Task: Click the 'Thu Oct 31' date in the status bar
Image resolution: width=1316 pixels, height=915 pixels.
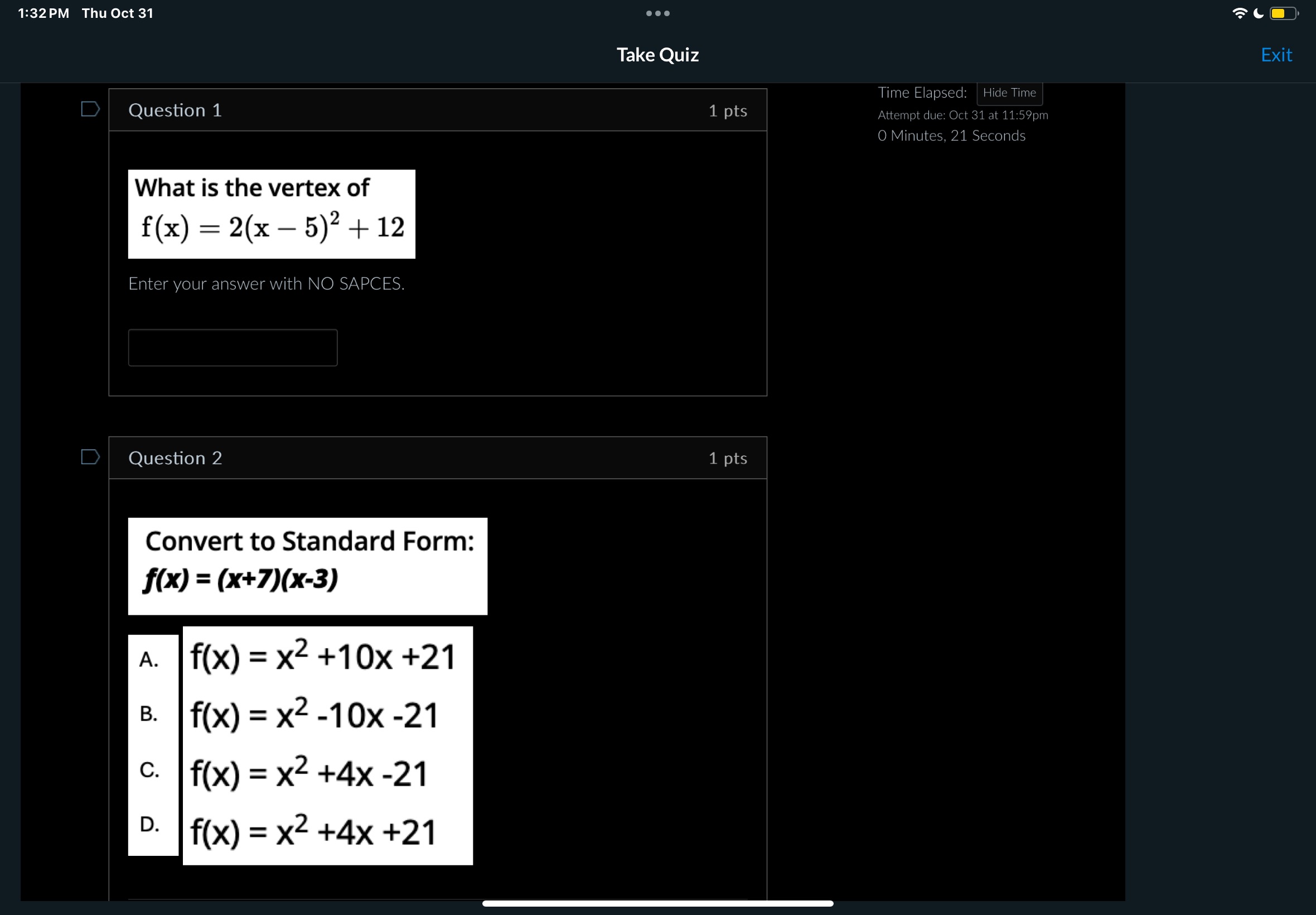Action: [x=118, y=13]
